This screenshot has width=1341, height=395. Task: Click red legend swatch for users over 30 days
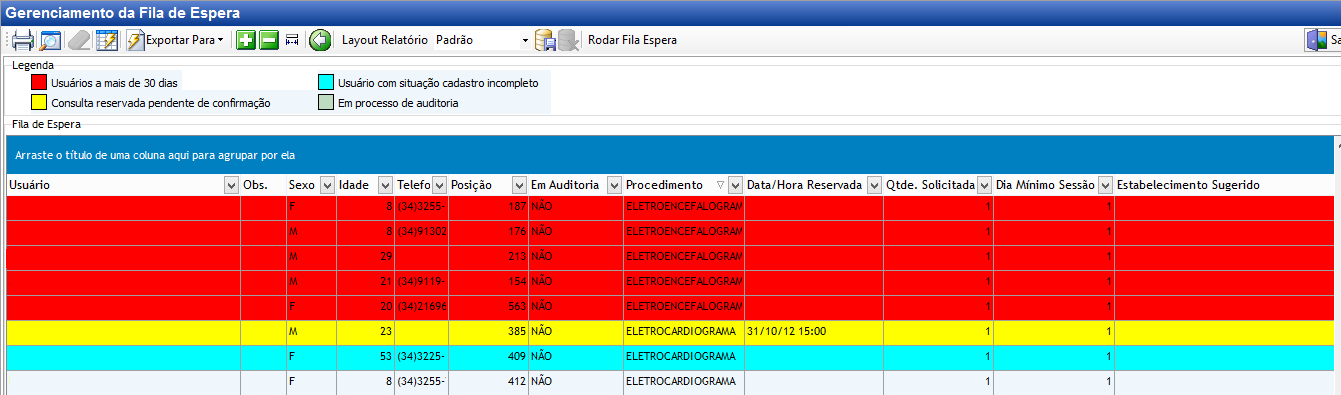39,83
